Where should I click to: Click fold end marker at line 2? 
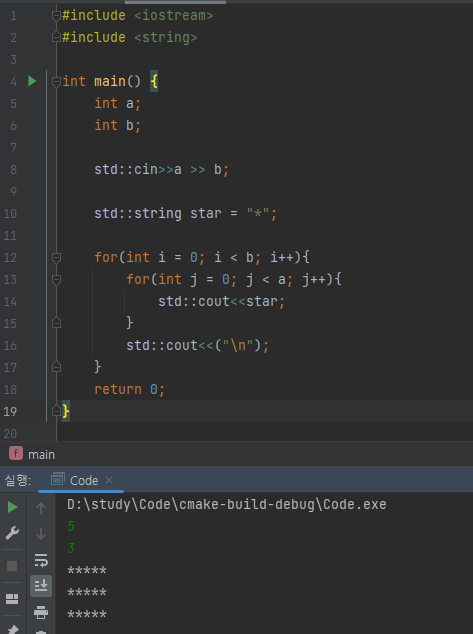coord(56,38)
